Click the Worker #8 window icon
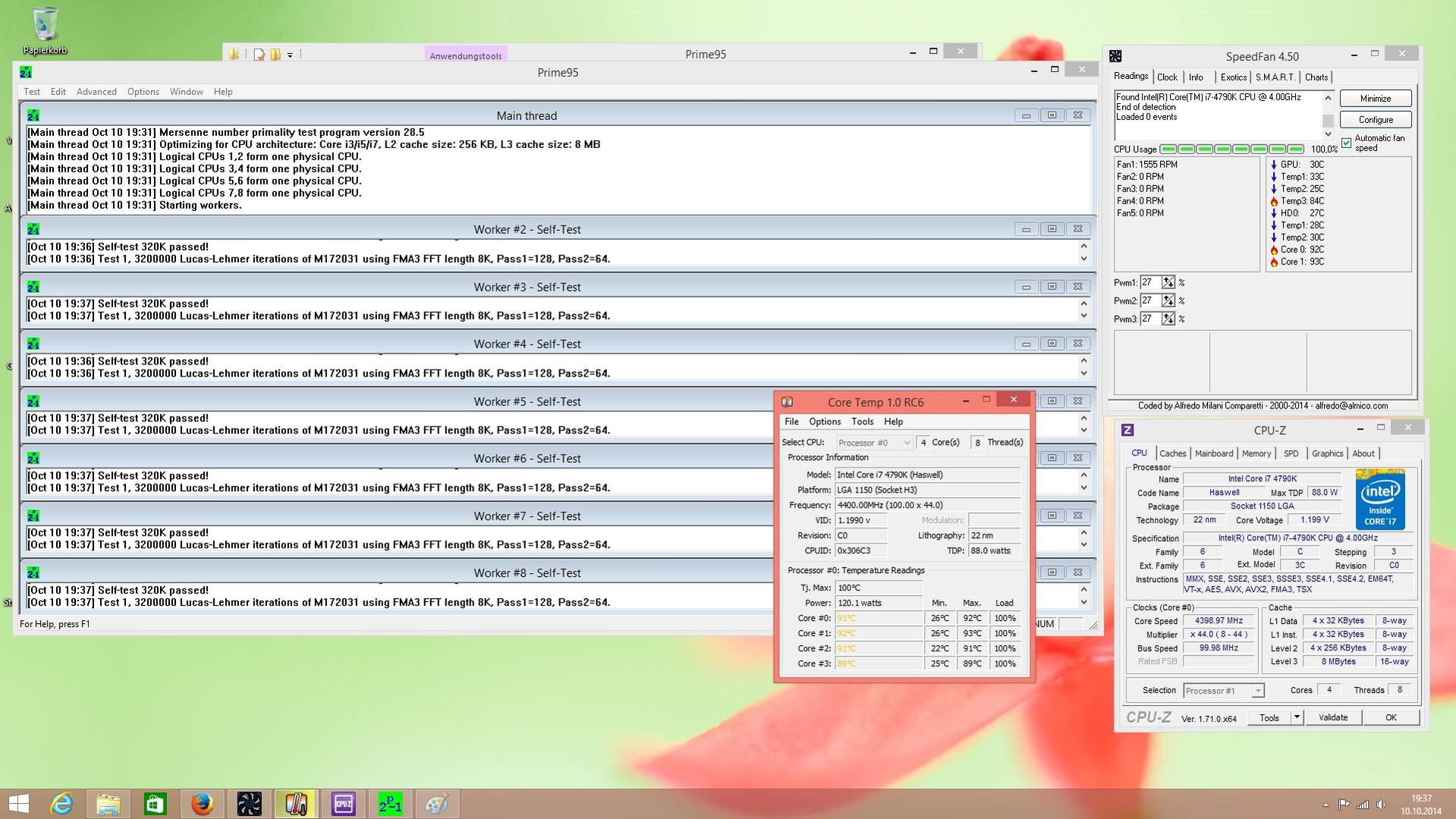Viewport: 1456px width, 819px height. [x=33, y=573]
